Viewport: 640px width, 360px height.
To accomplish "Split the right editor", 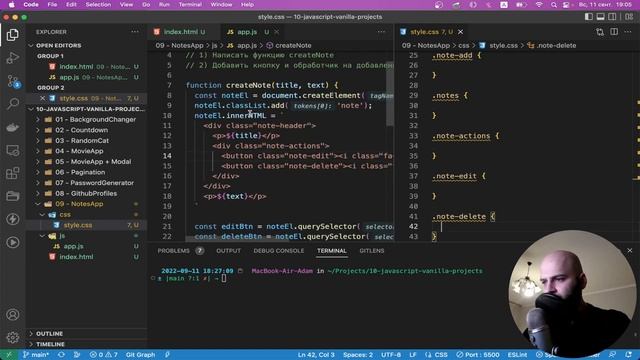I will pos(614,32).
